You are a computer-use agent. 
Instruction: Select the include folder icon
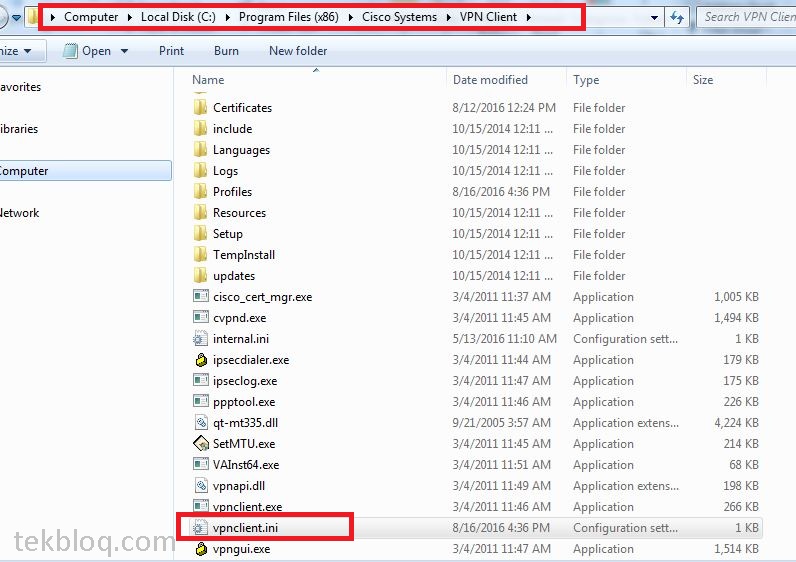click(x=201, y=128)
